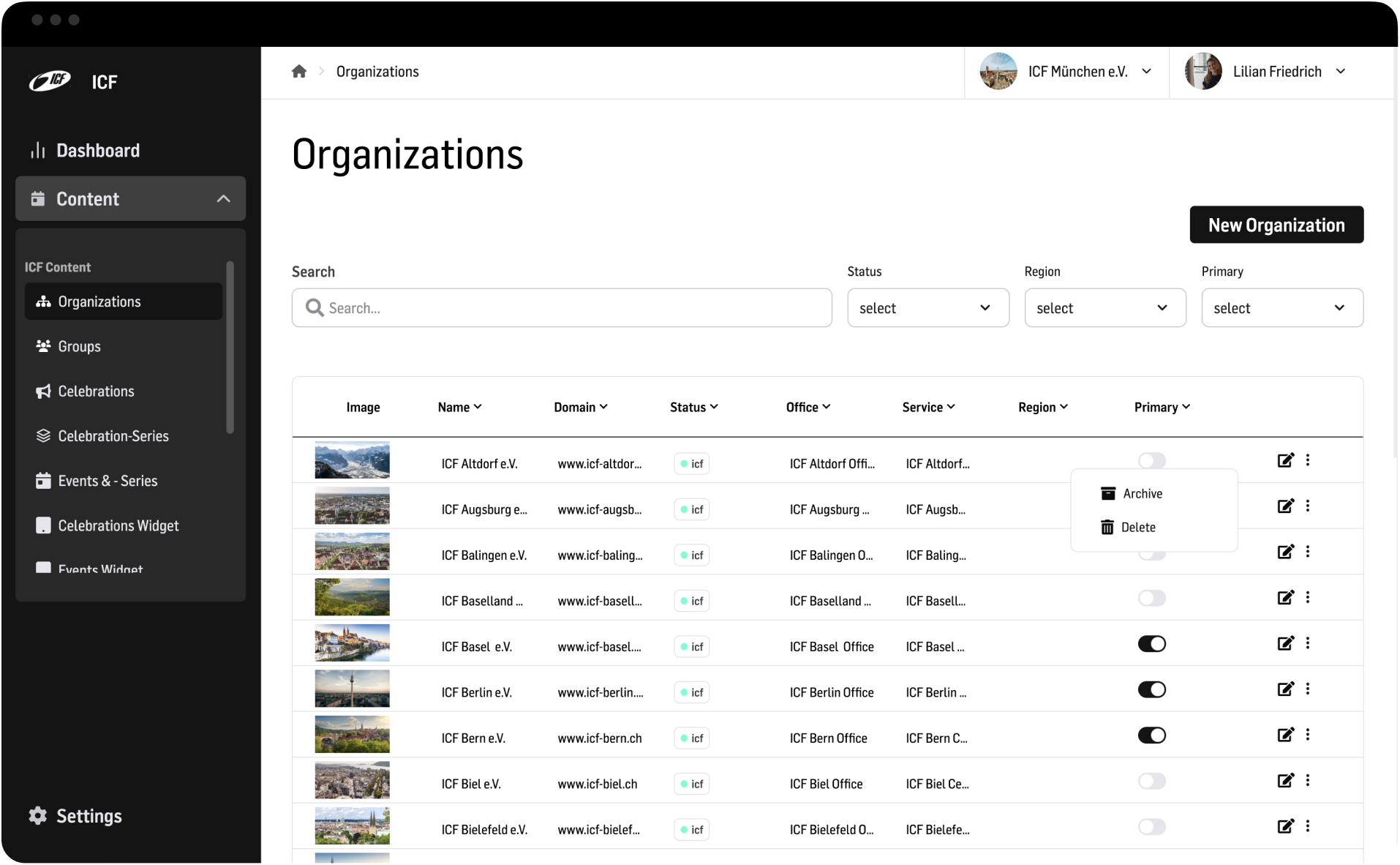
Task: Click the New Organization button
Action: click(1276, 225)
